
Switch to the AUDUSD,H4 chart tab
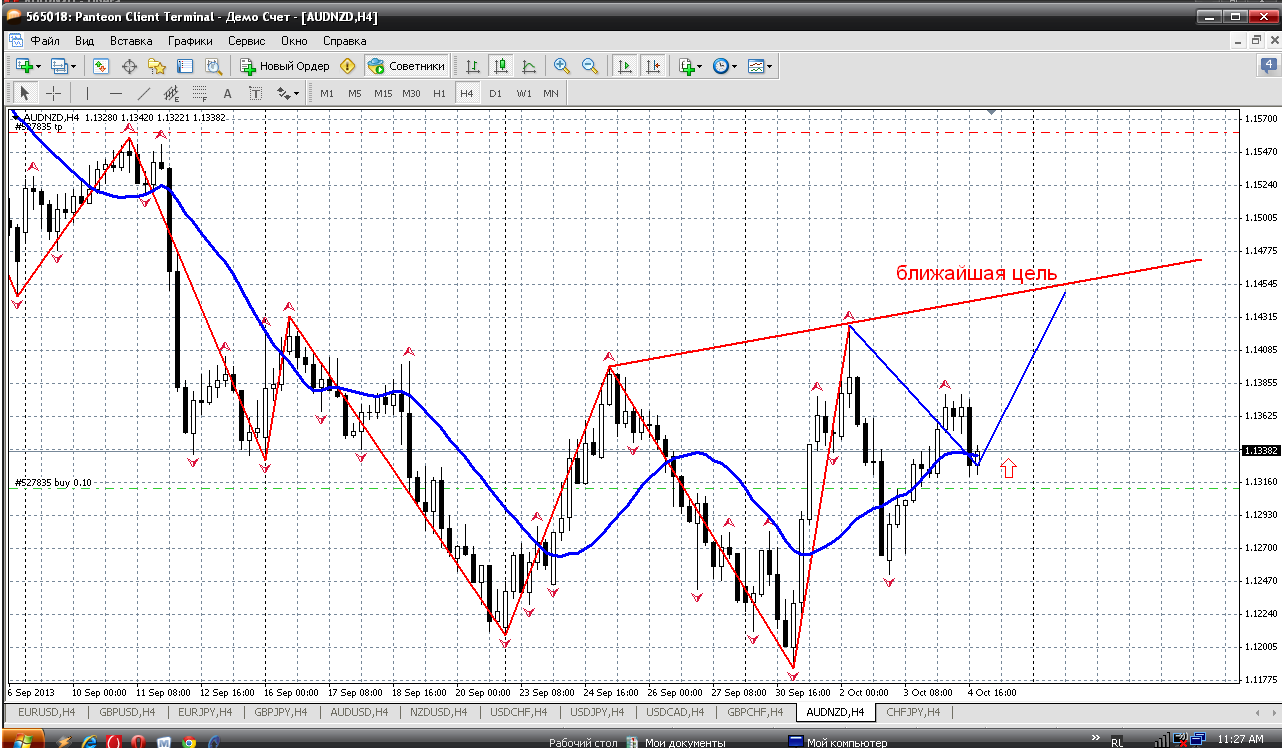click(x=361, y=712)
